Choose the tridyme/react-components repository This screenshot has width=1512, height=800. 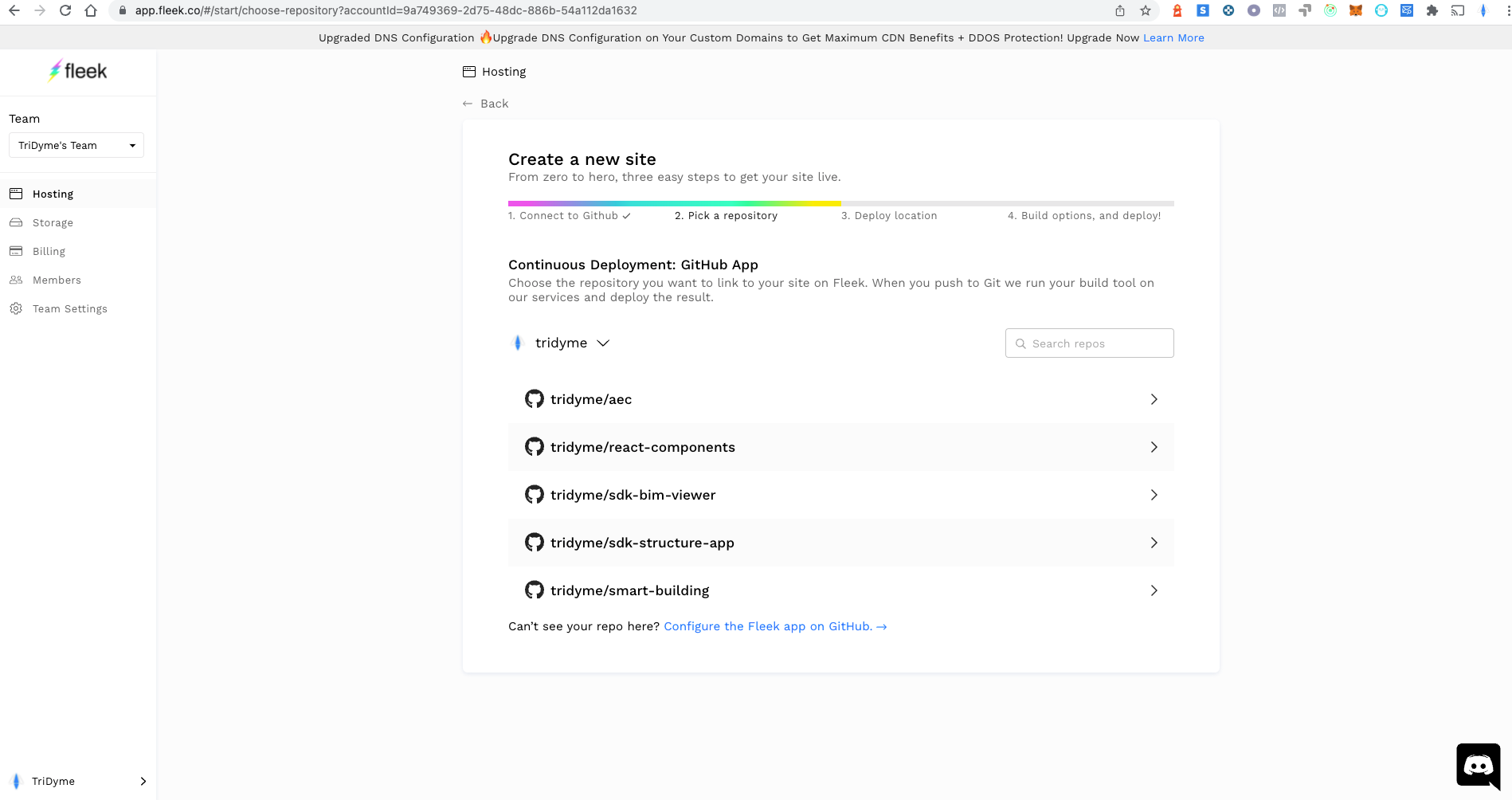pyautogui.click(x=841, y=447)
